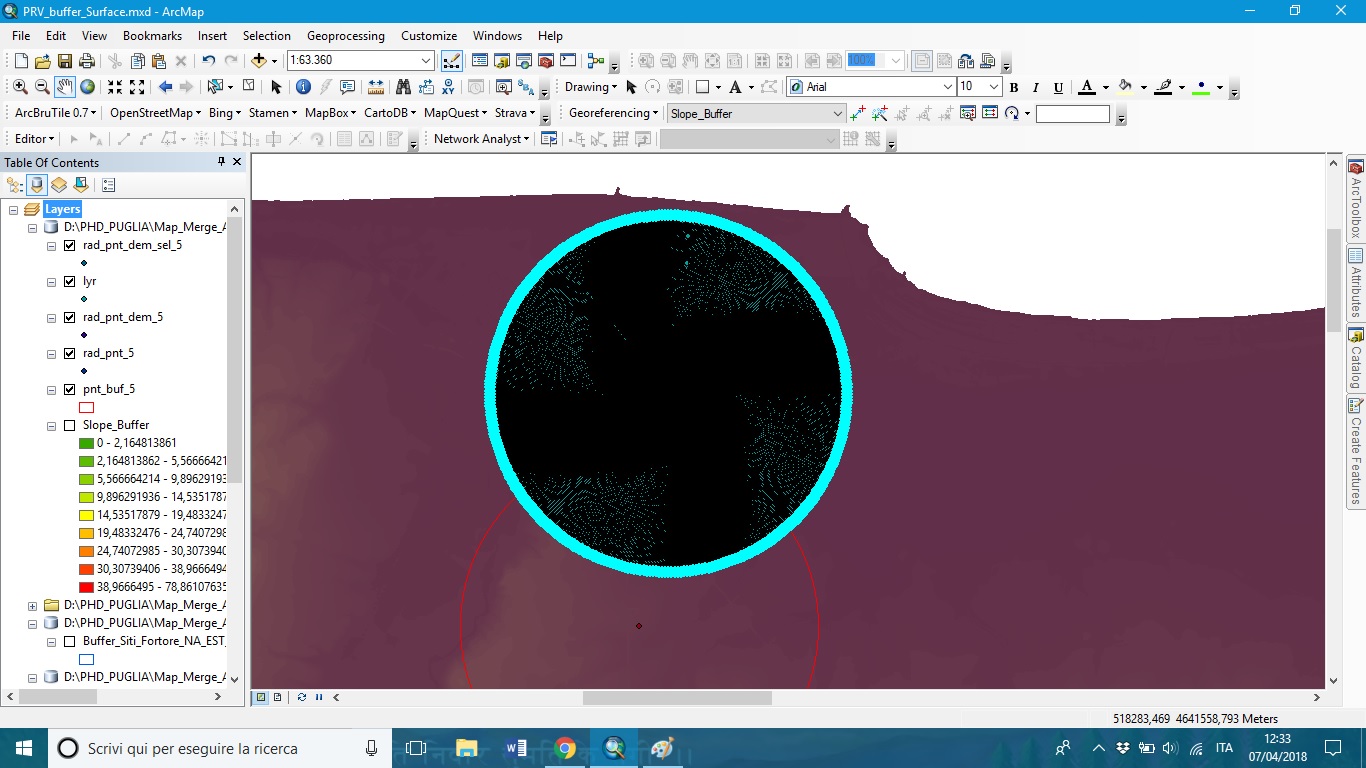
Task: Open the Editor menu button
Action: [x=34, y=139]
